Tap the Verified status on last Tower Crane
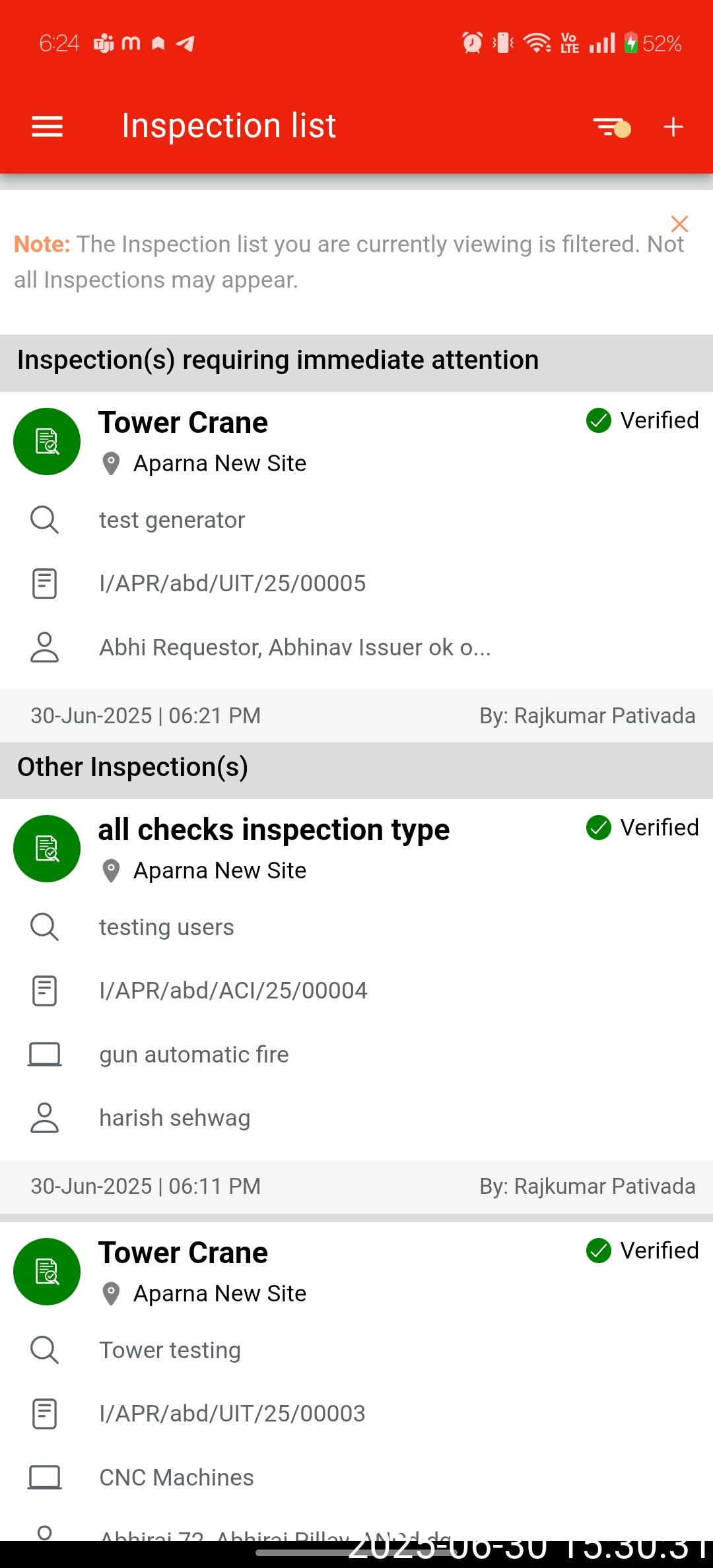 tap(642, 1251)
